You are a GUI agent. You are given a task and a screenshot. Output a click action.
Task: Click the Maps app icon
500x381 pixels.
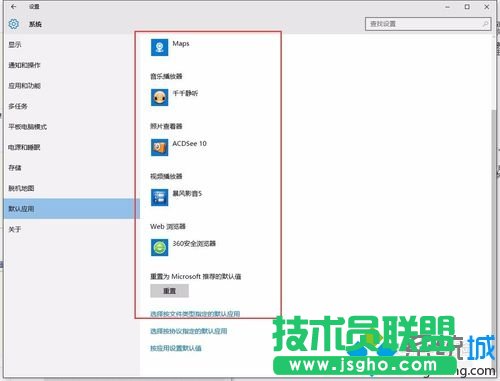pos(159,47)
